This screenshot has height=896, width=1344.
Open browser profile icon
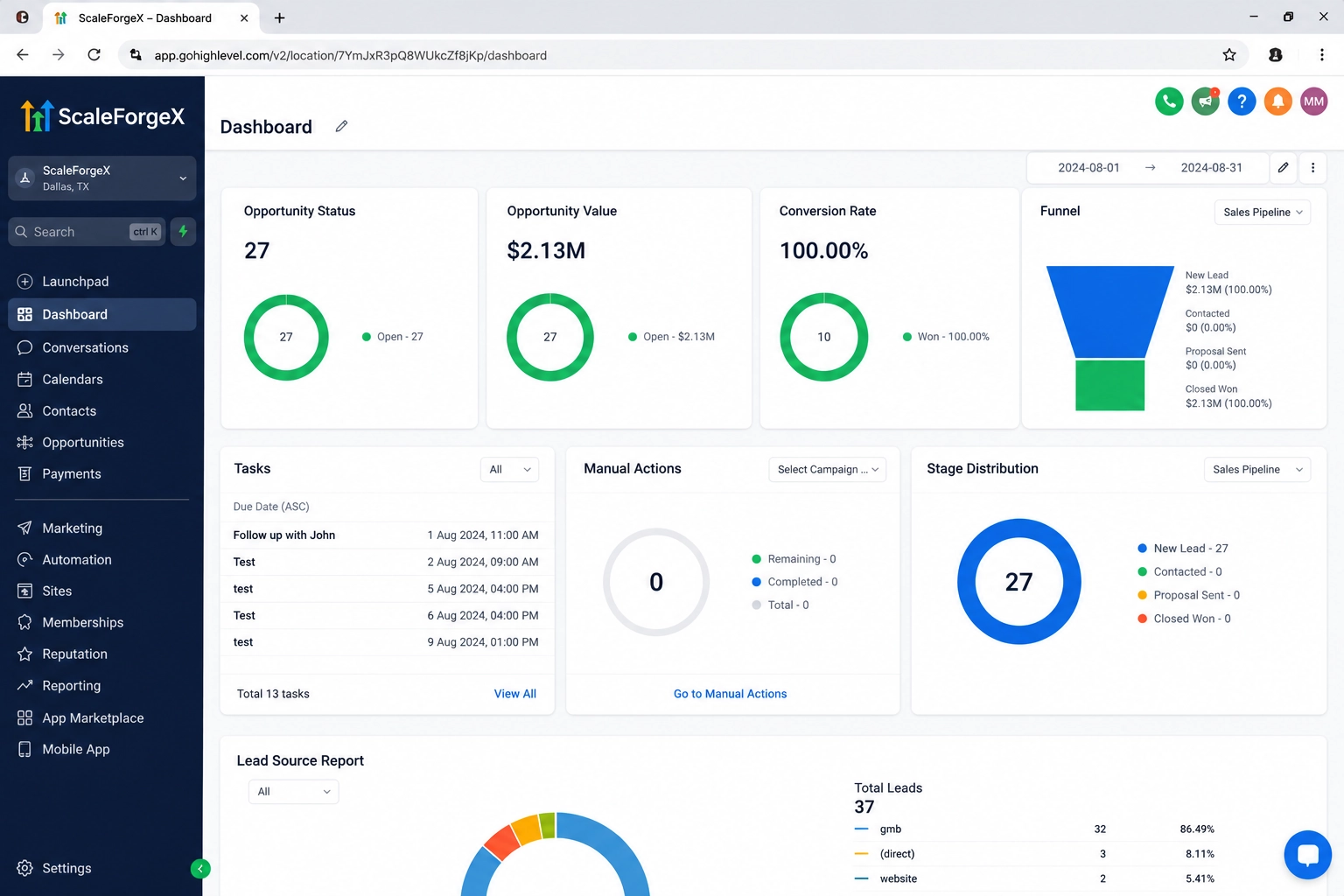coord(1276,55)
